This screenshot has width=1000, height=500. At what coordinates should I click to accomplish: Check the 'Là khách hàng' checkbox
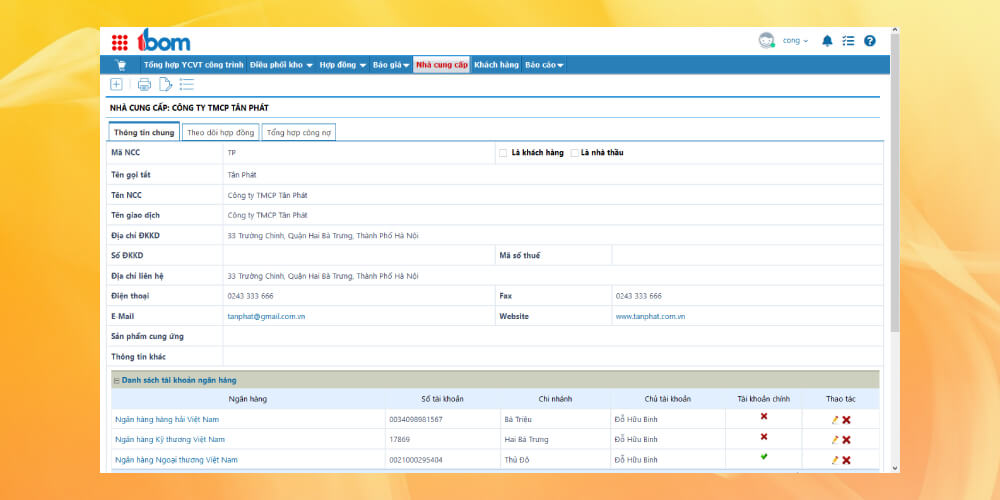click(503, 153)
